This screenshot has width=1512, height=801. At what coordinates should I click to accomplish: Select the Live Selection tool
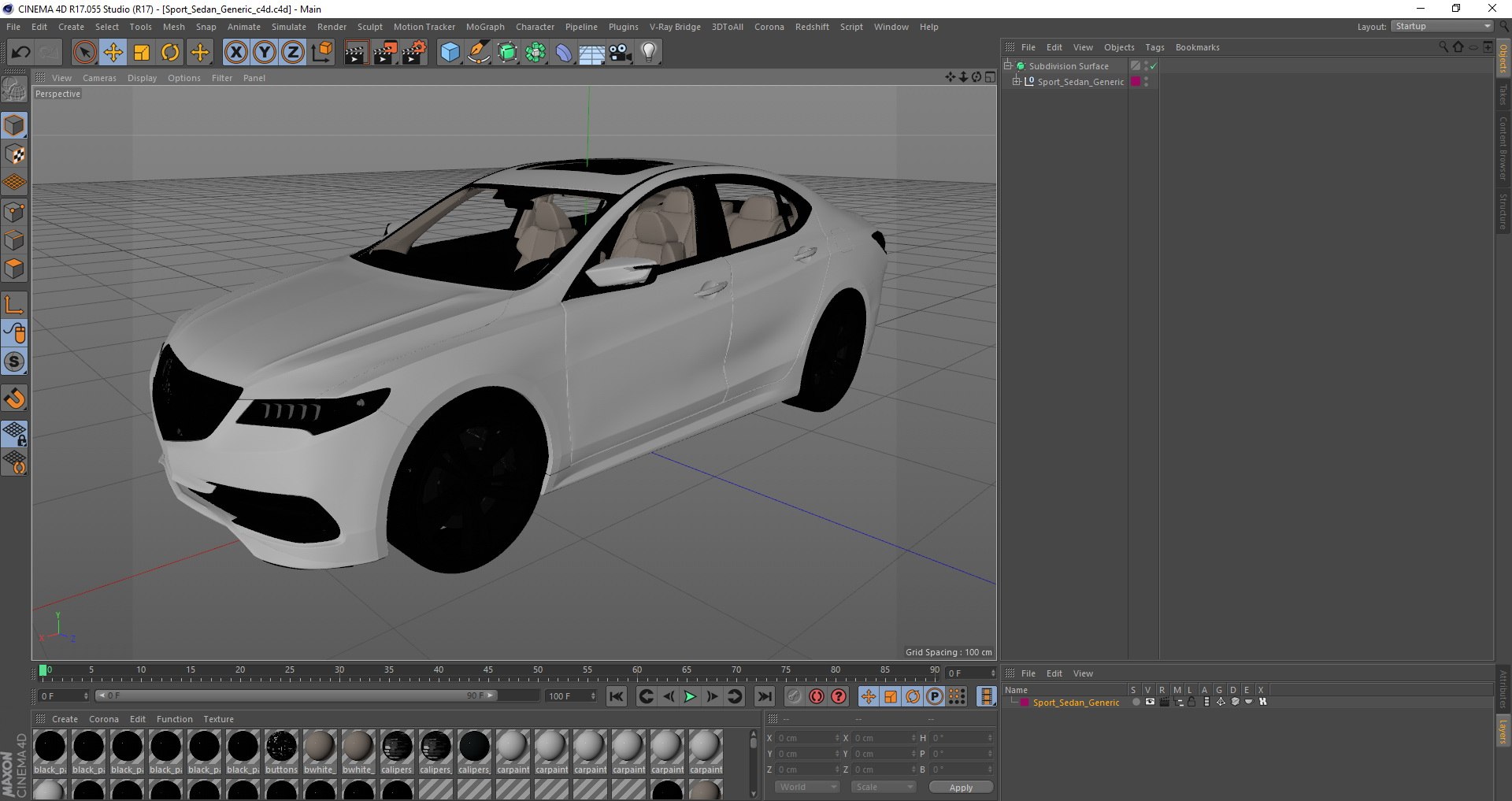click(84, 53)
